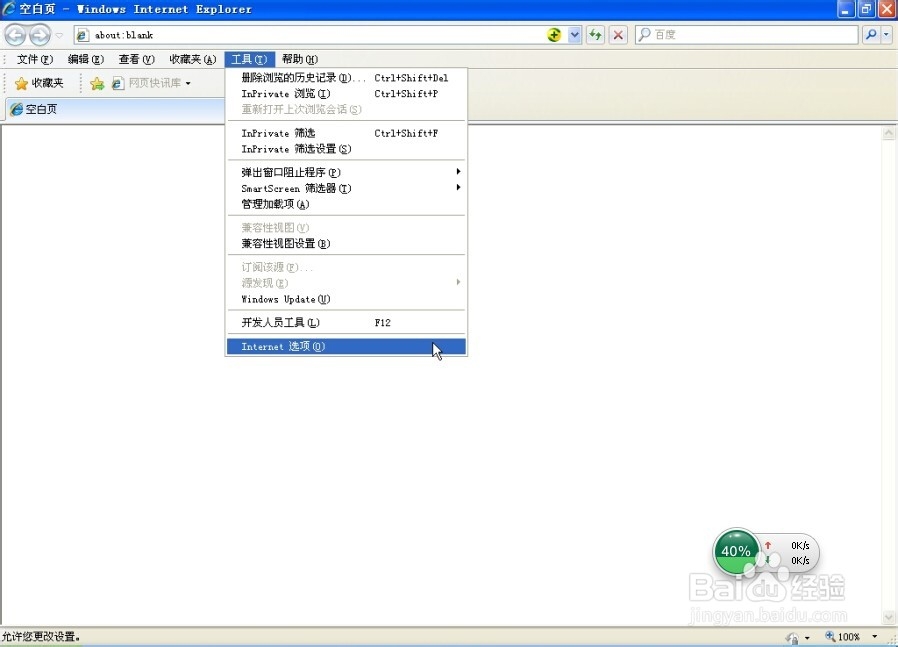Click the 百度 search box
The width and height of the screenshot is (898, 647).
(747, 35)
